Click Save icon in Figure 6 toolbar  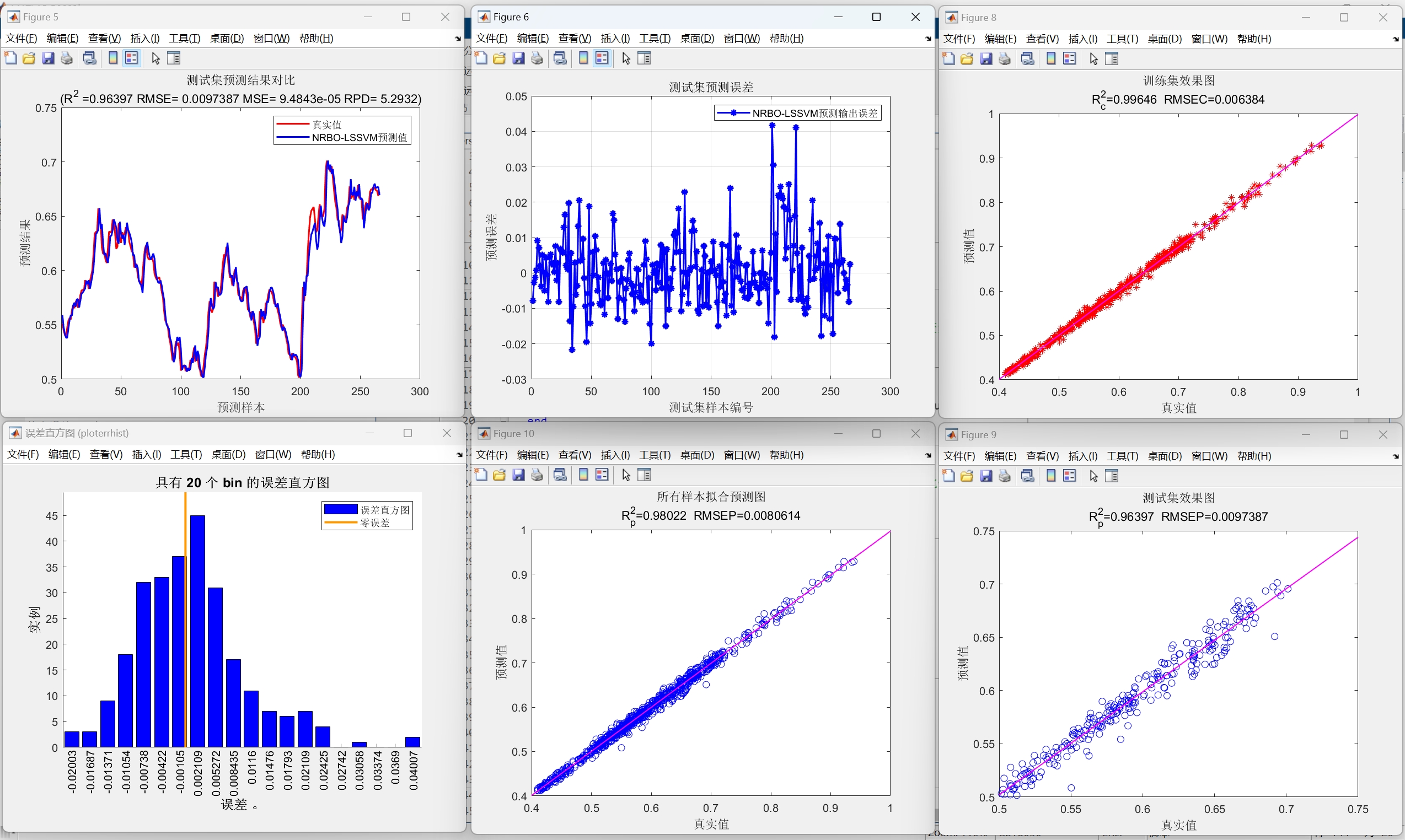pyautogui.click(x=518, y=58)
